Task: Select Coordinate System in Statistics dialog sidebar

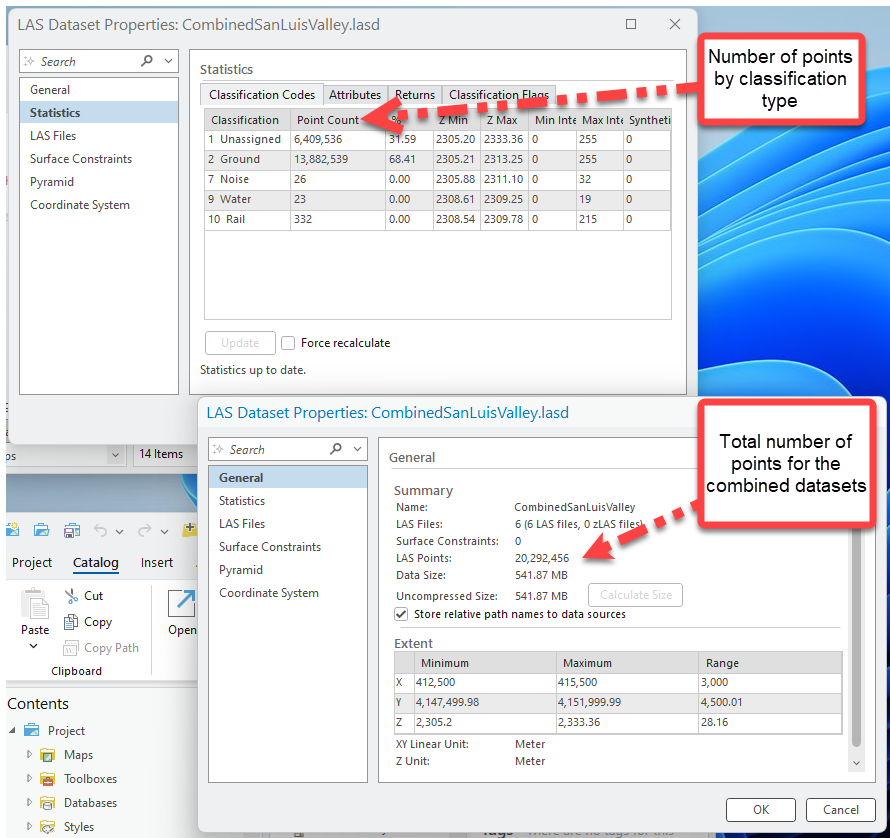Action: [80, 205]
